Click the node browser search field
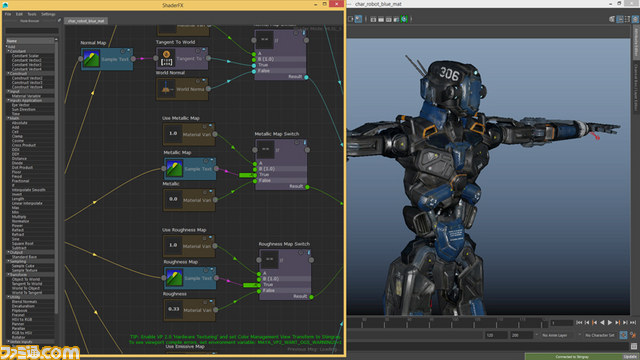The height and width of the screenshot is (360, 640). pos(32,31)
